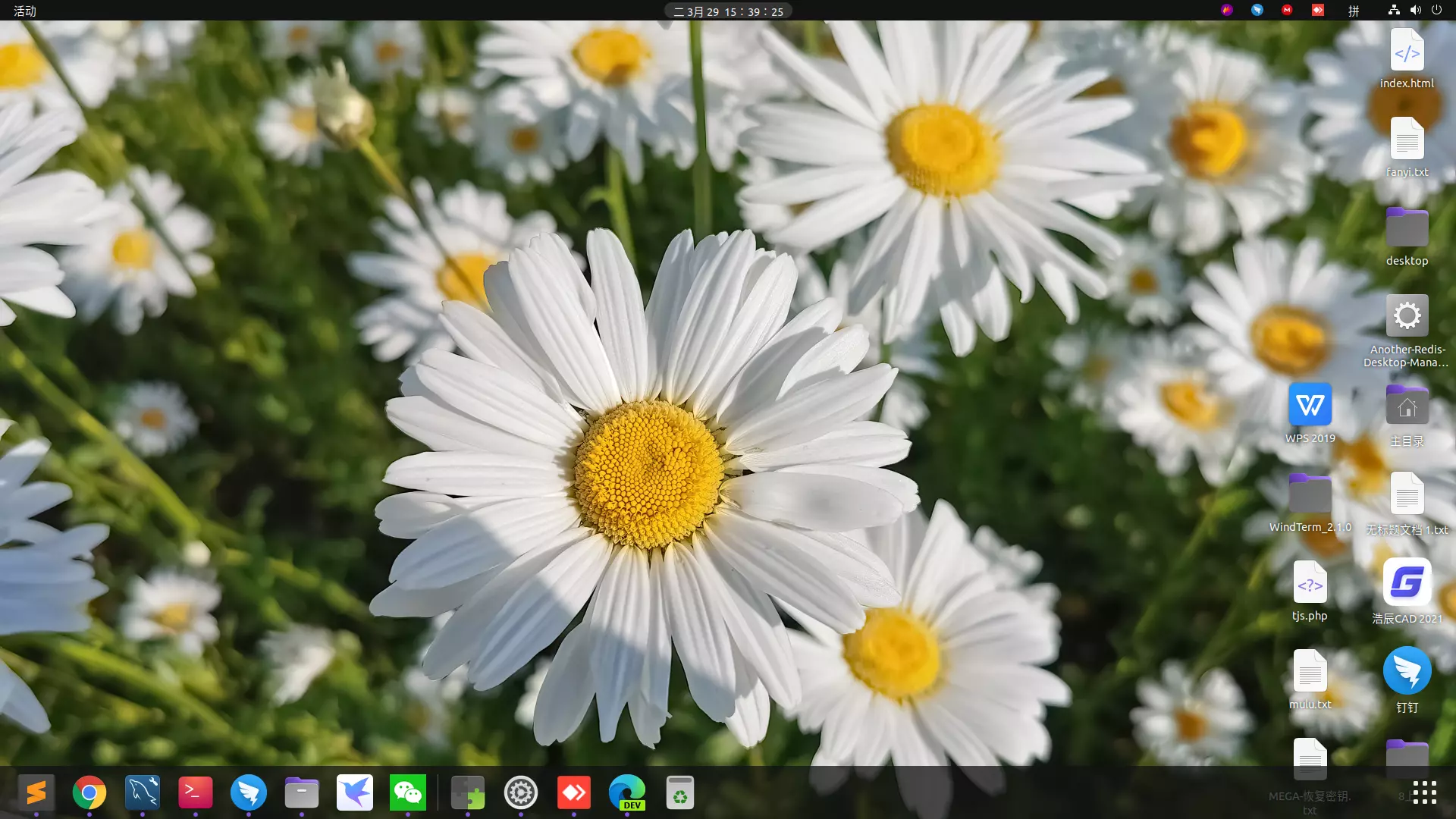Open the Files manager in the dock
This screenshot has width=1456, height=819.
(302, 793)
